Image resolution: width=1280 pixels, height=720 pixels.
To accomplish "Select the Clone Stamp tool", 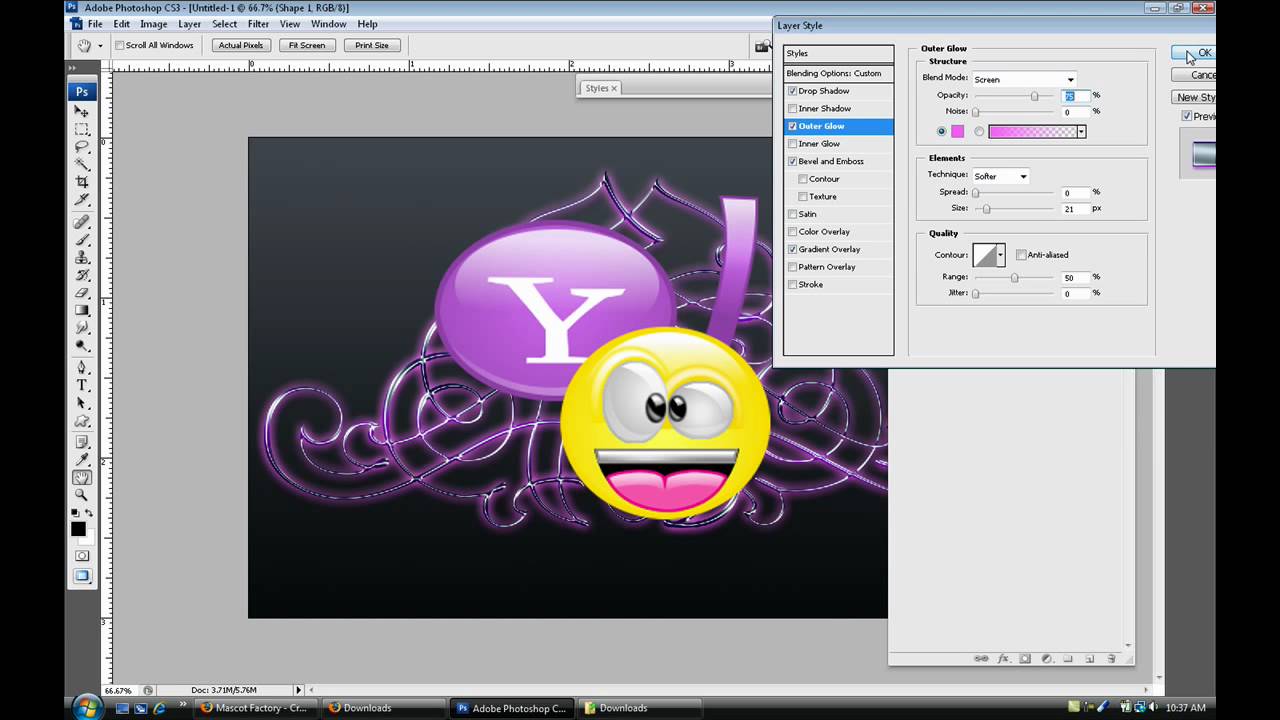I will point(82,257).
